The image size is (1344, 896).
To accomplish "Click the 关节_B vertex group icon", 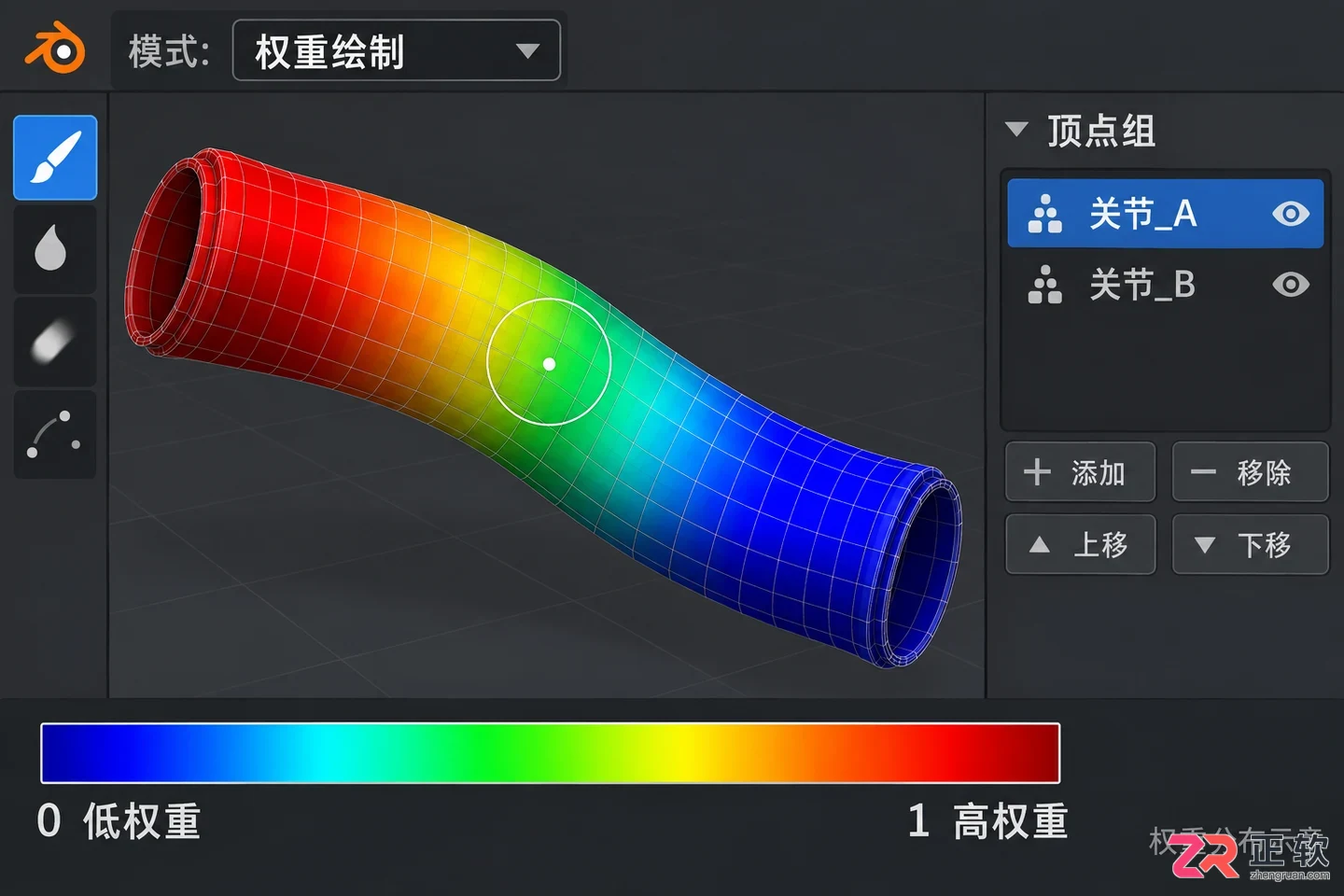I will coord(1044,285).
